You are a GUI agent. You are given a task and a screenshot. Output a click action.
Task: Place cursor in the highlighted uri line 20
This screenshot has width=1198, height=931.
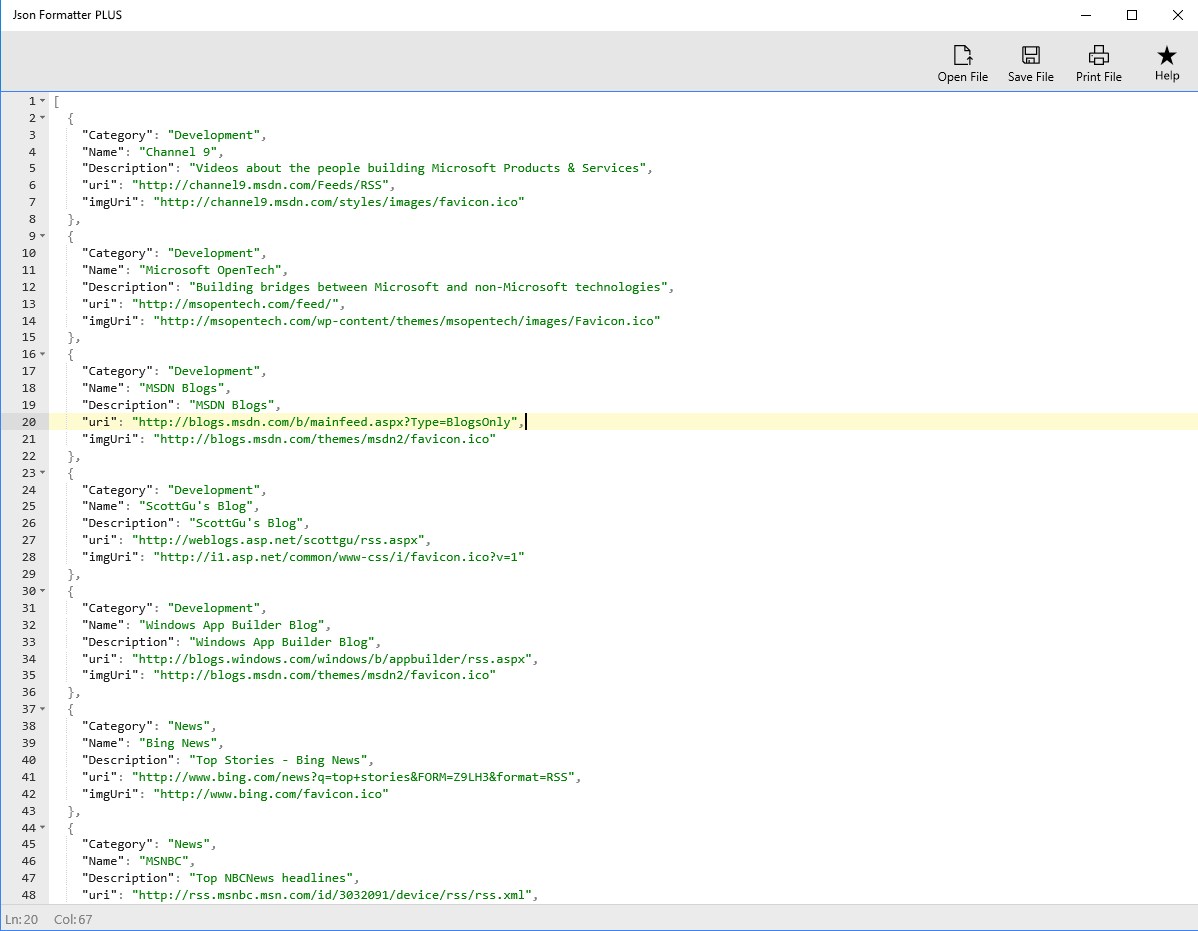click(x=330, y=421)
